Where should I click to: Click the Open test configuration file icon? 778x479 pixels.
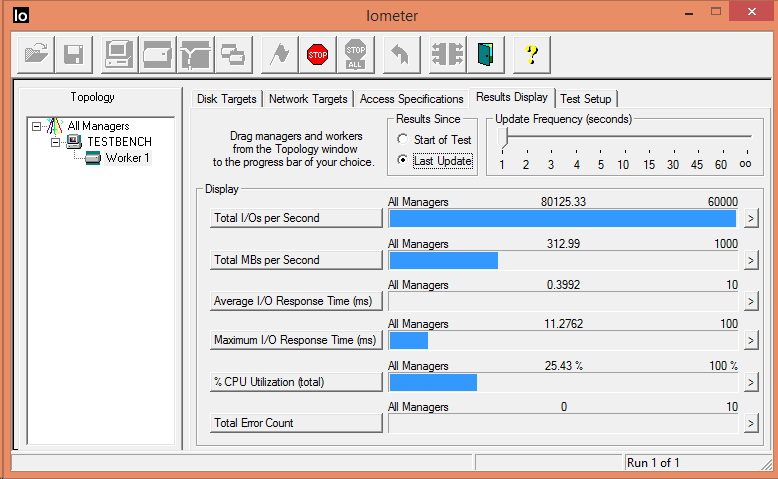[37, 54]
